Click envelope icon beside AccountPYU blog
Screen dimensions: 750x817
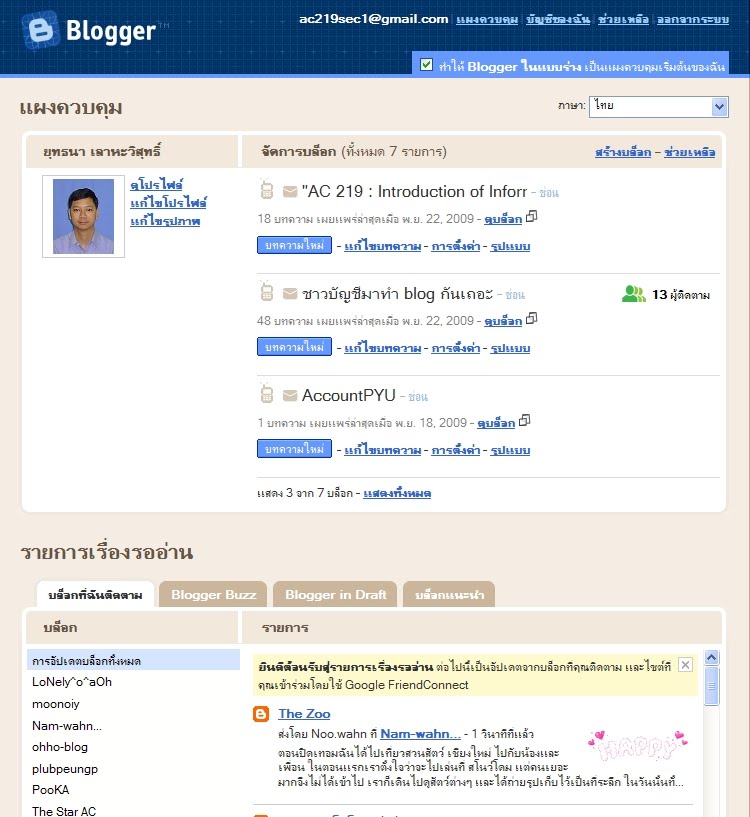pos(290,396)
